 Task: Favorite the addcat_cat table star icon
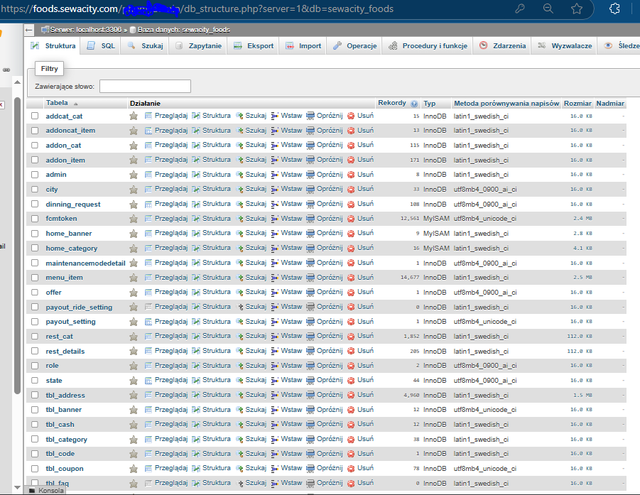click(133, 116)
